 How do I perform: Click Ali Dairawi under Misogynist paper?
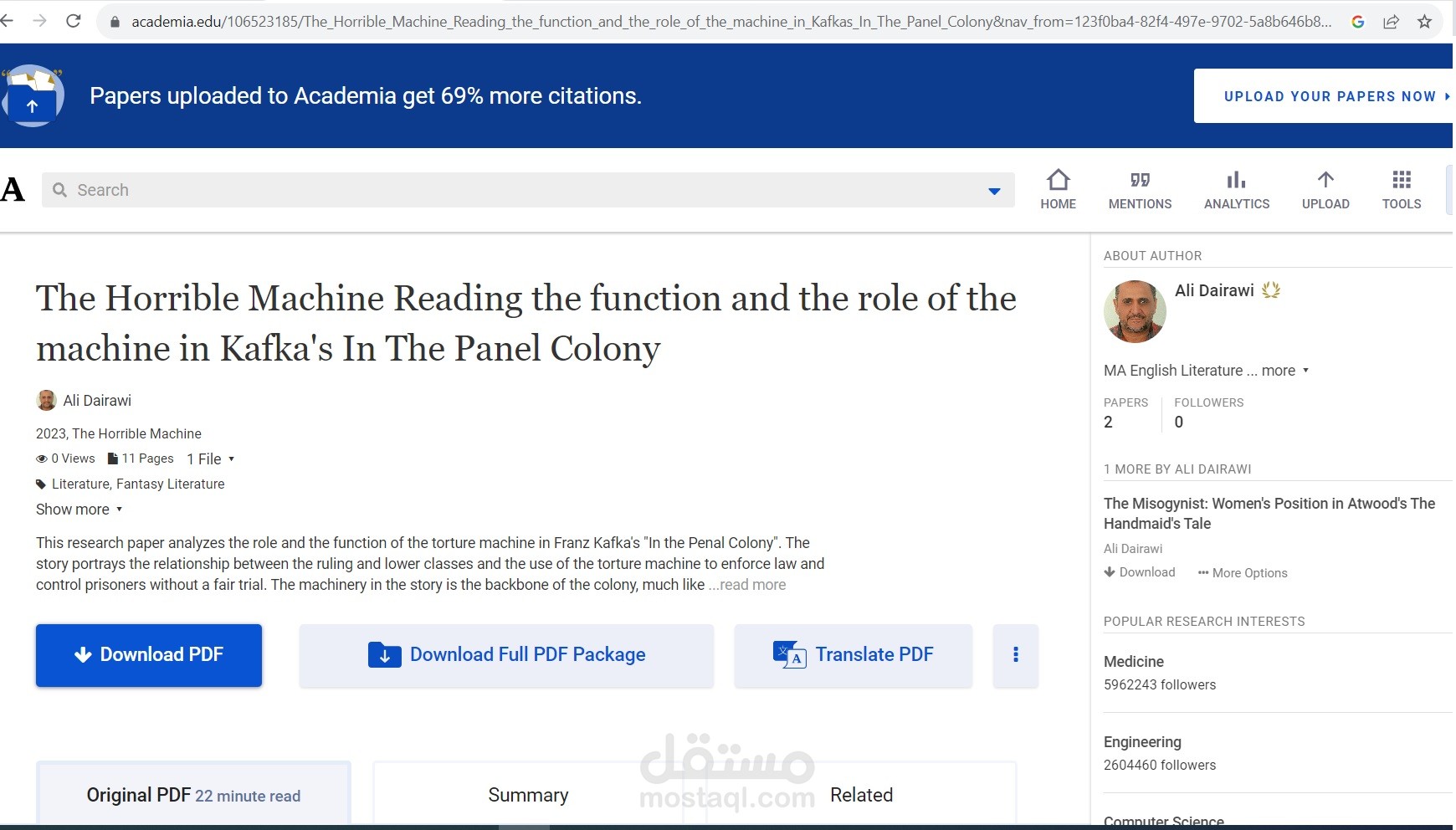tap(1133, 549)
